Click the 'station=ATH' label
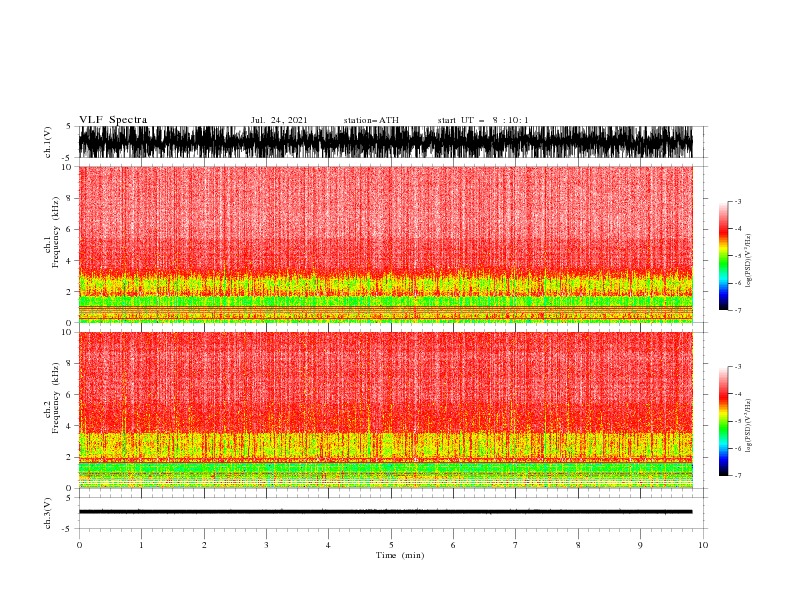The height and width of the screenshot is (612, 792). click(x=371, y=120)
